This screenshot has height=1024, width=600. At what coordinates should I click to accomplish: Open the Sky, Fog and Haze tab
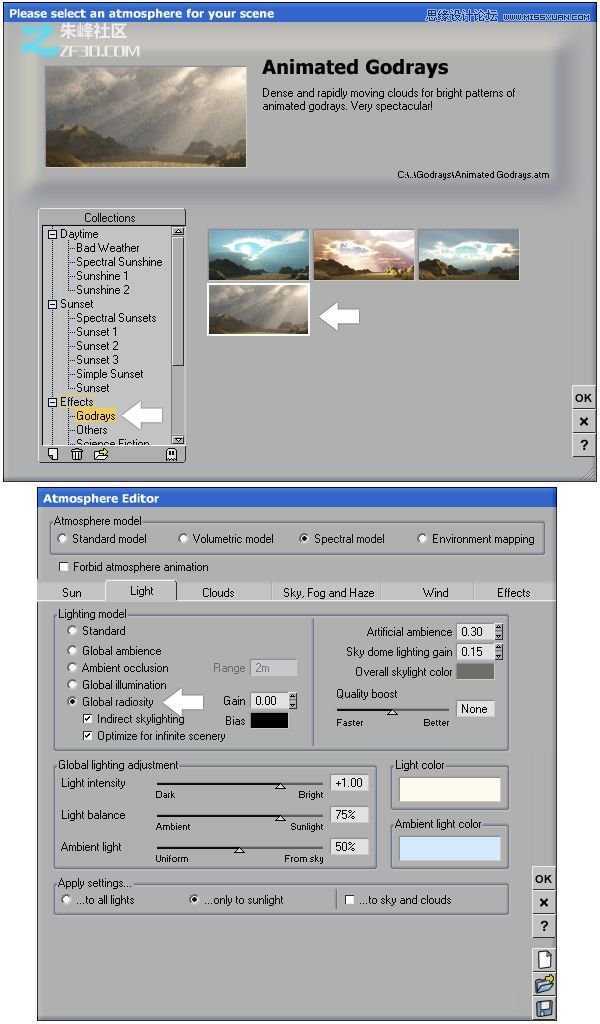(x=328, y=592)
